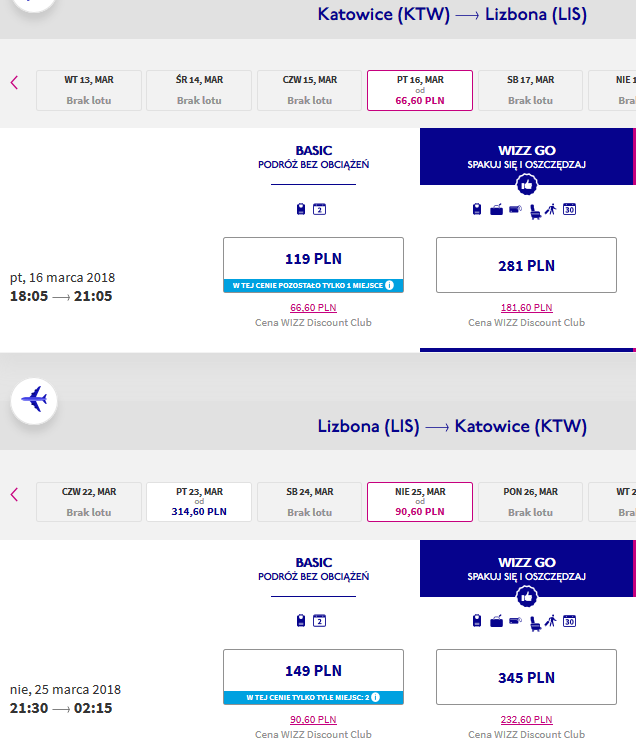636x747 pixels.
Task: Open the 181,60 PLN Discount Club price link
Action: pyautogui.click(x=526, y=308)
